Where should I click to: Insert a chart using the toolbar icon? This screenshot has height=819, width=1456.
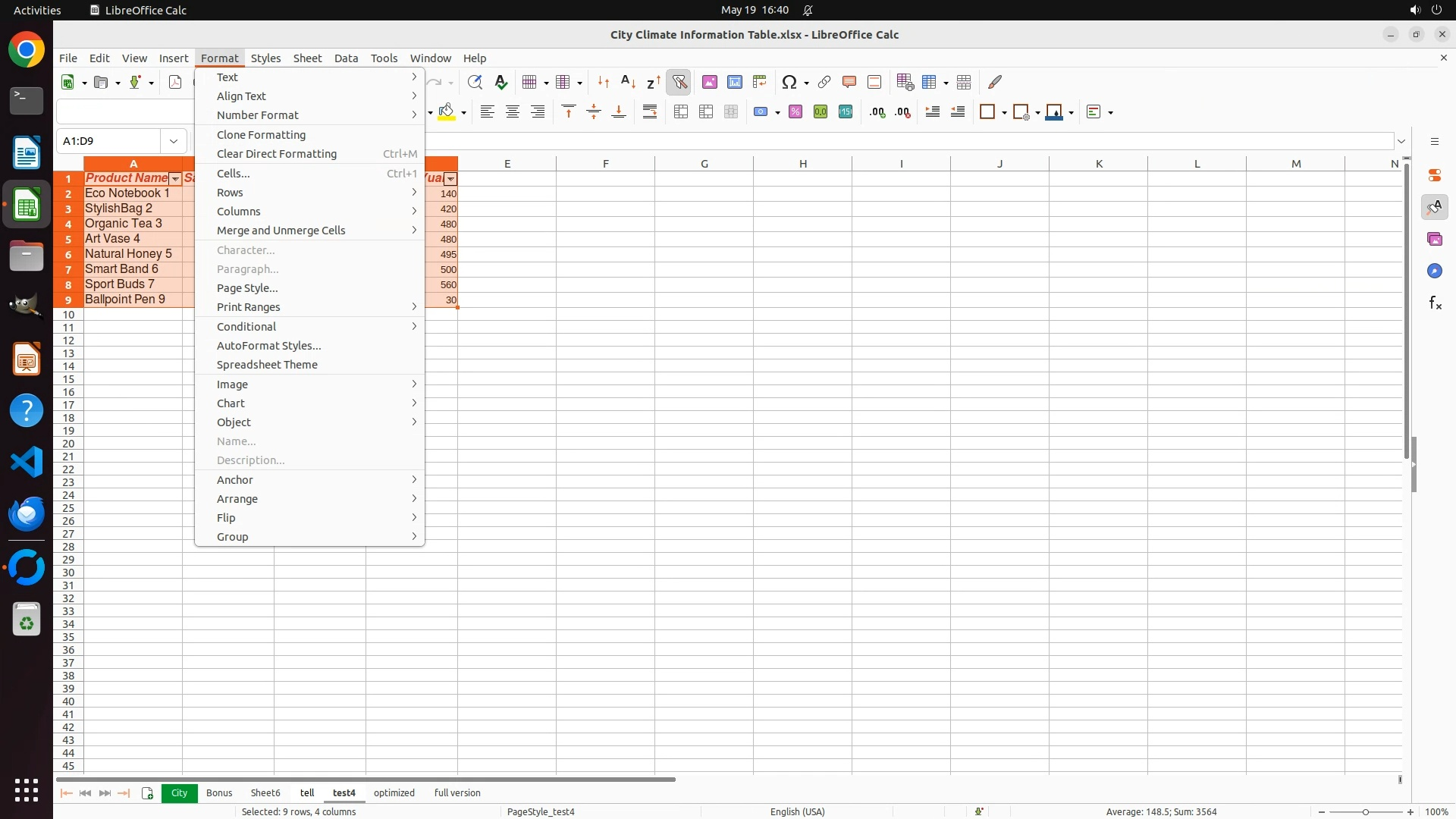(735, 82)
